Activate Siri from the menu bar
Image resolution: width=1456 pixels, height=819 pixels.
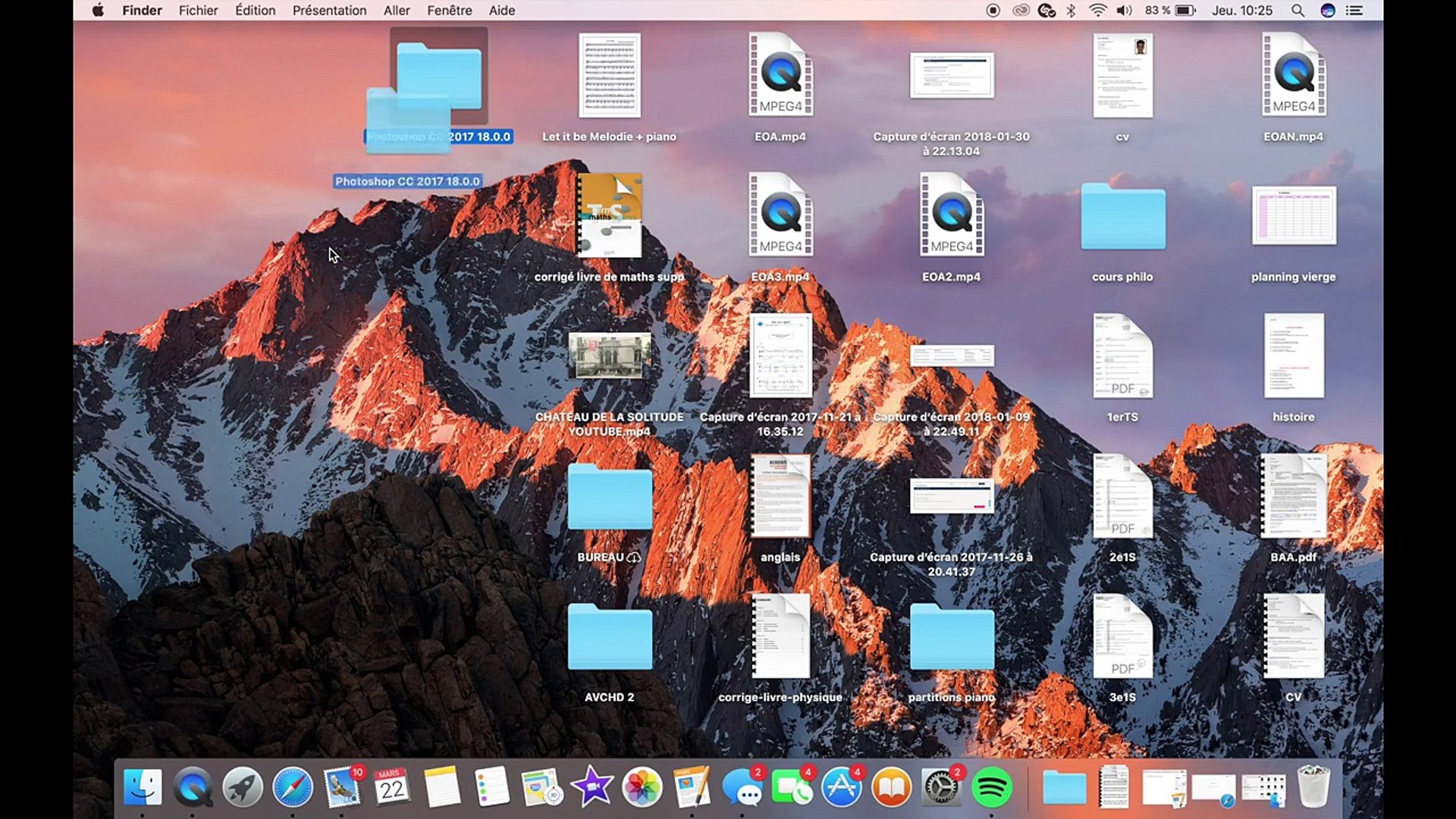pyautogui.click(x=1327, y=11)
